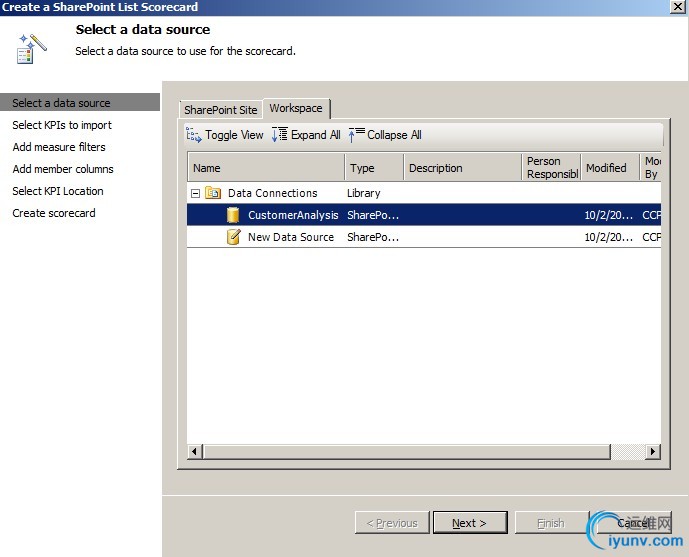Collapse the Data Connections tree node

(196, 193)
